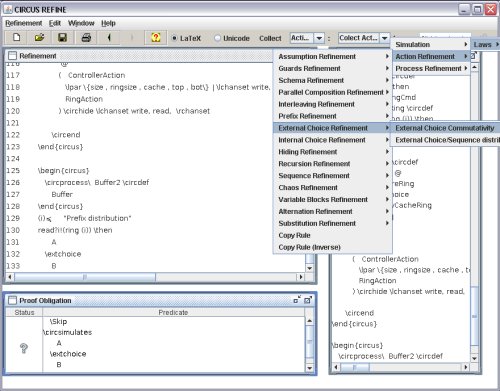Select Process Refinement menu item
500x391 pixels.
click(x=431, y=68)
